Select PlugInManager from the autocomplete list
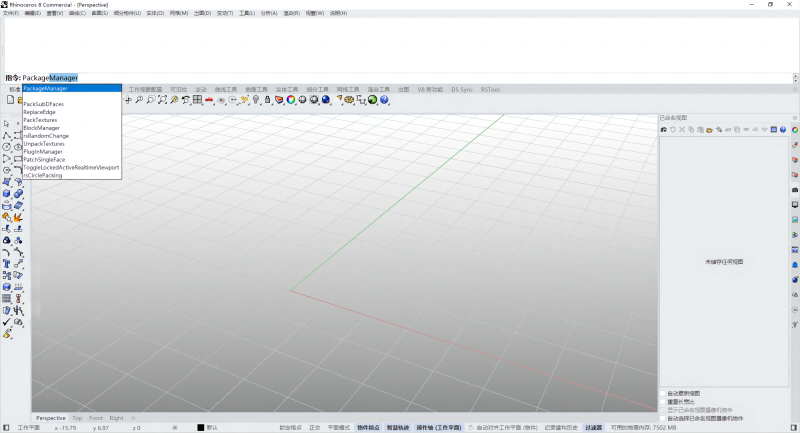 click(x=43, y=151)
